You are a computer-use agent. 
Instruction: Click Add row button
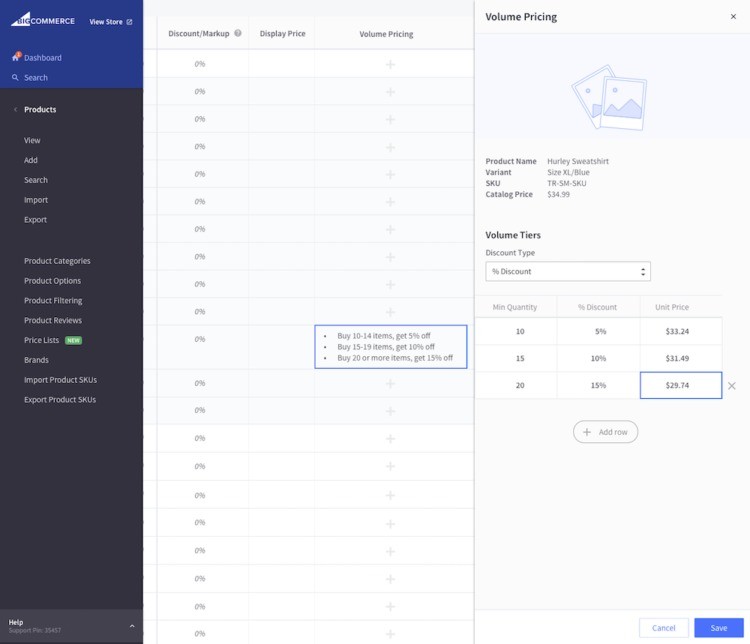click(x=605, y=432)
